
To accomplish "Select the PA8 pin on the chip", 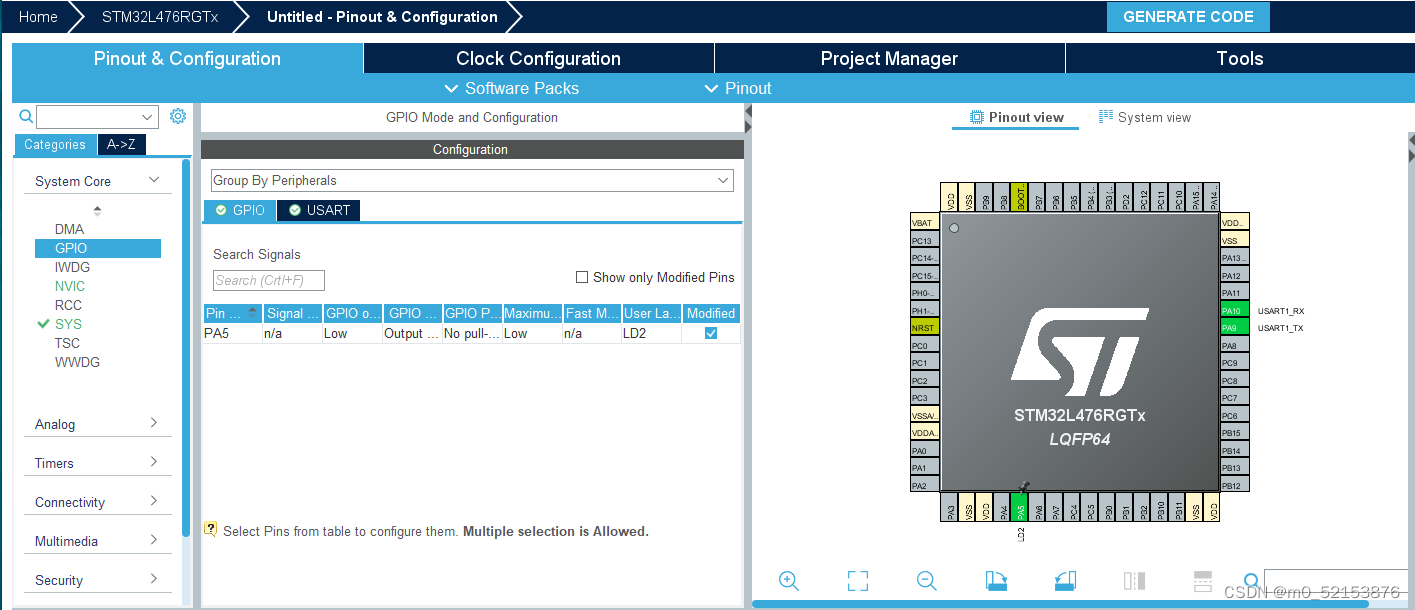I will [1235, 346].
